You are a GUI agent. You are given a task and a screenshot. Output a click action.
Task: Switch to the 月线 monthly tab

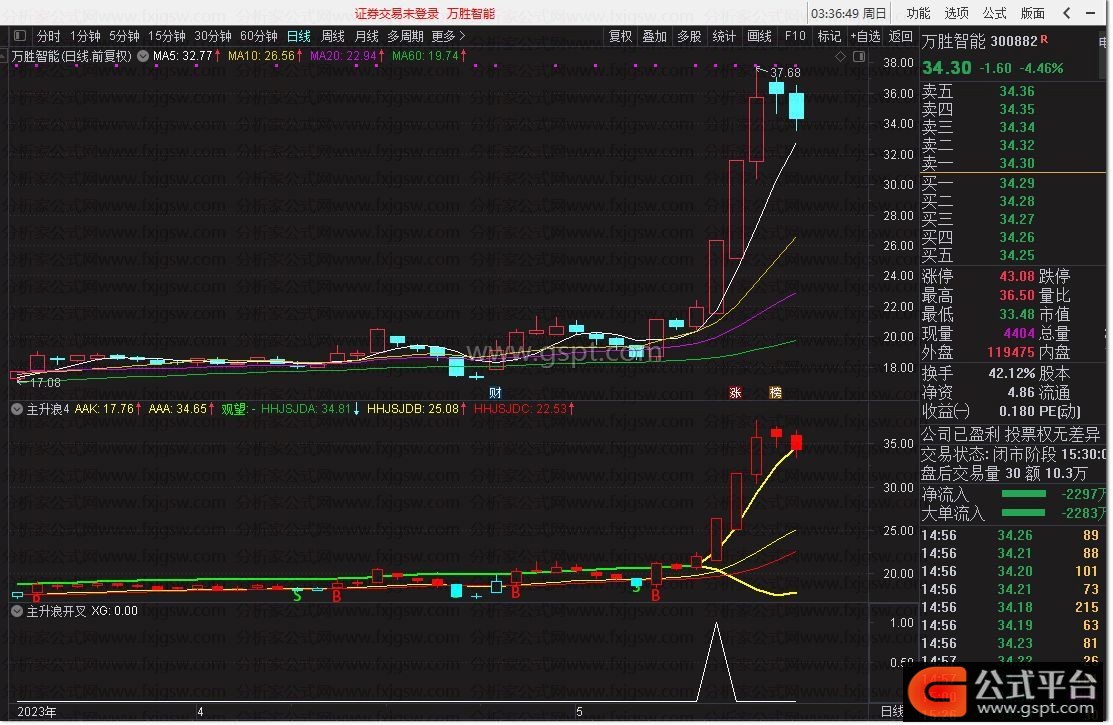[x=367, y=36]
